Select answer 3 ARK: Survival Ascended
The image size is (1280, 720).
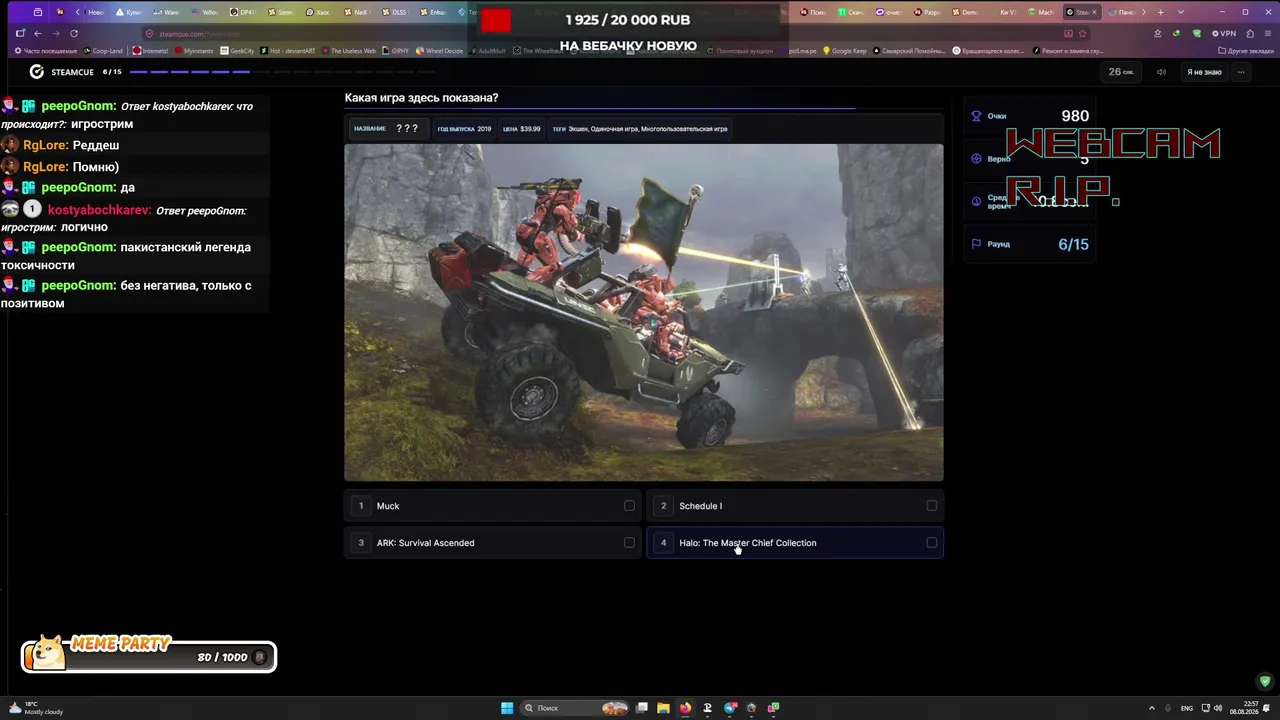click(493, 543)
